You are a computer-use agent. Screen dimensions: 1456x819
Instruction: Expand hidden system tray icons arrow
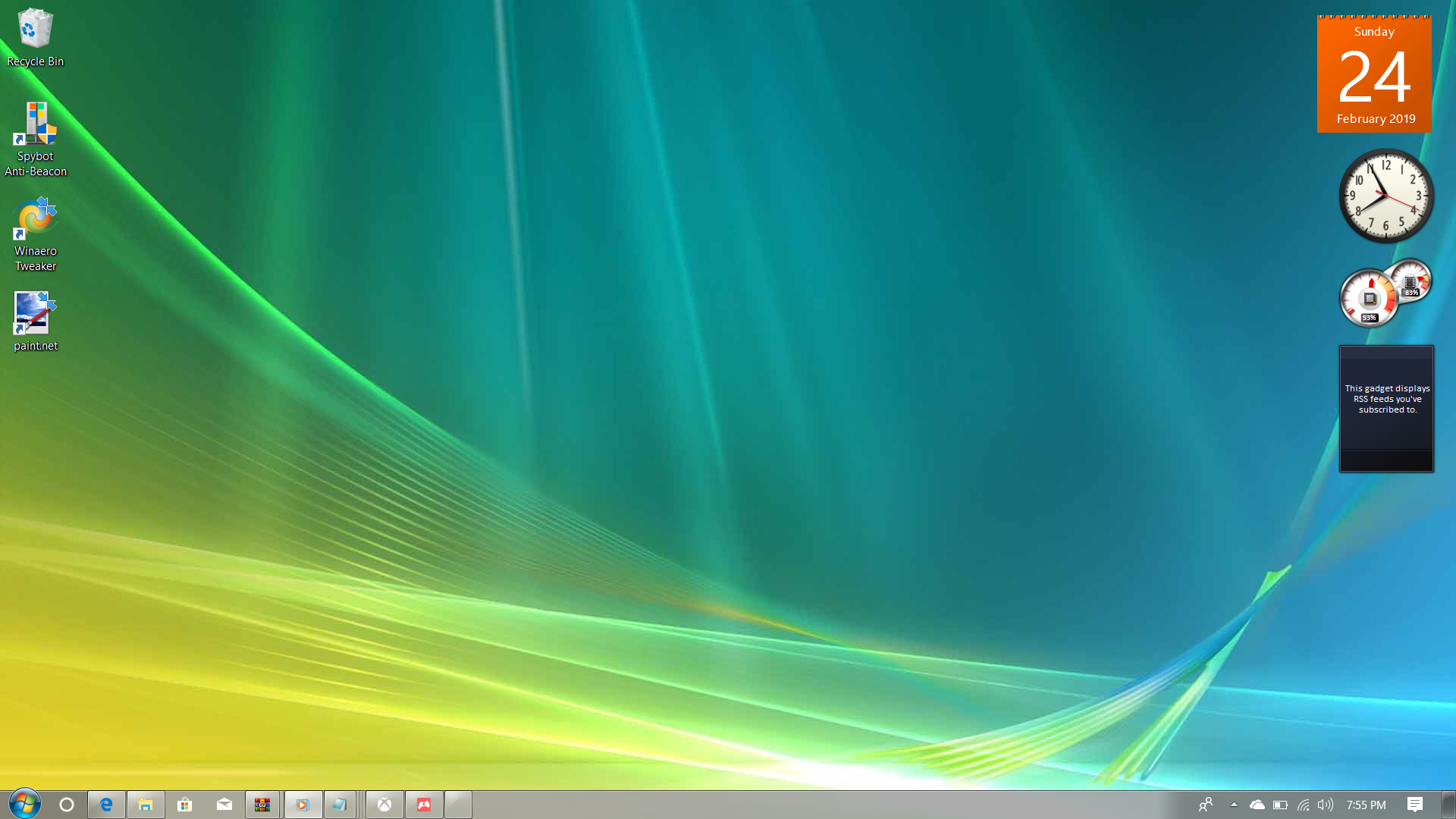coord(1234,805)
